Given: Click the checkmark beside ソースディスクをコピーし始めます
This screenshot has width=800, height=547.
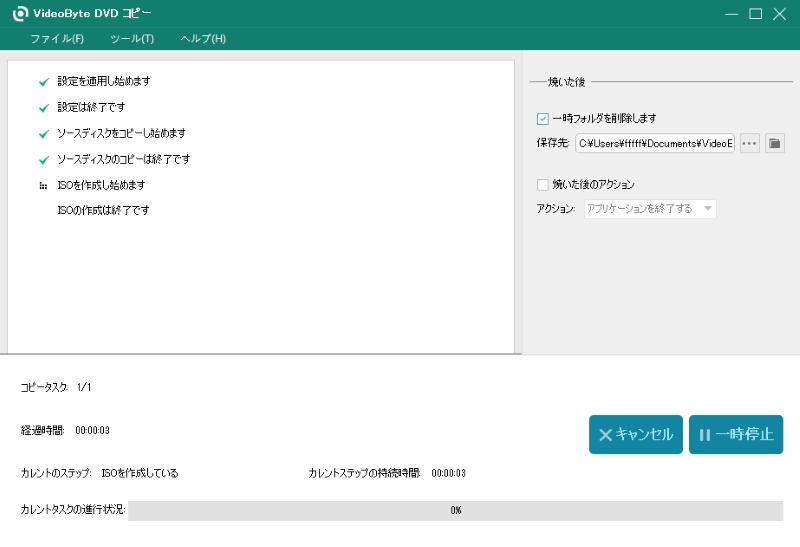Looking at the screenshot, I should pos(44,134).
